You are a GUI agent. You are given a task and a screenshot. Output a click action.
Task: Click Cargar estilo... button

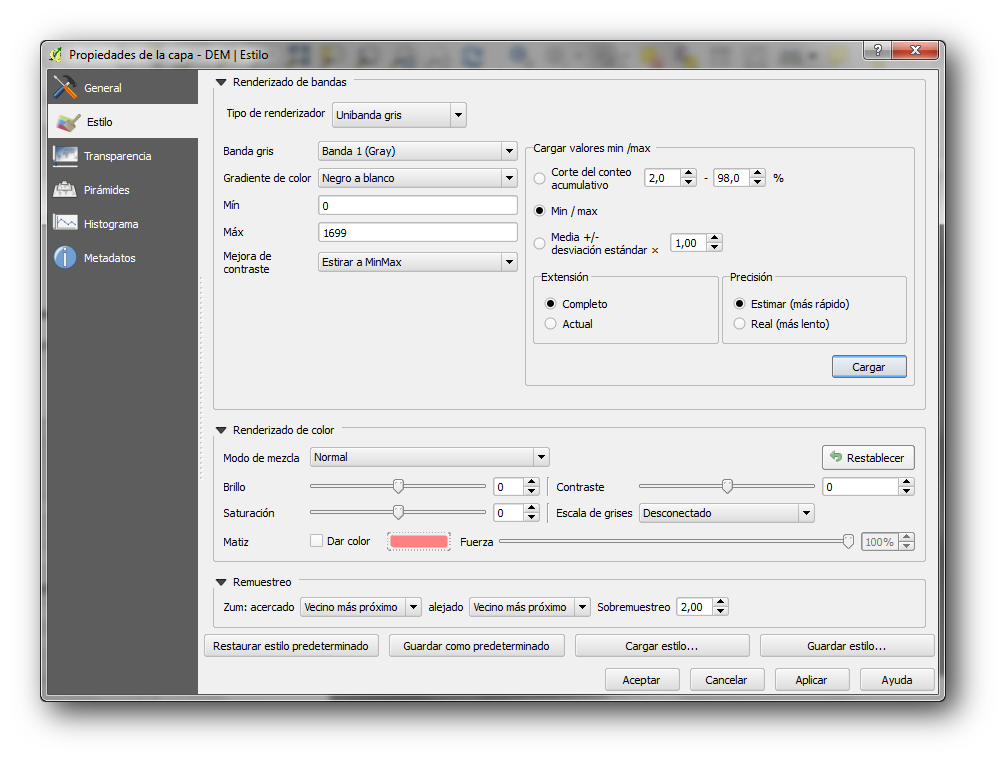[x=662, y=646]
